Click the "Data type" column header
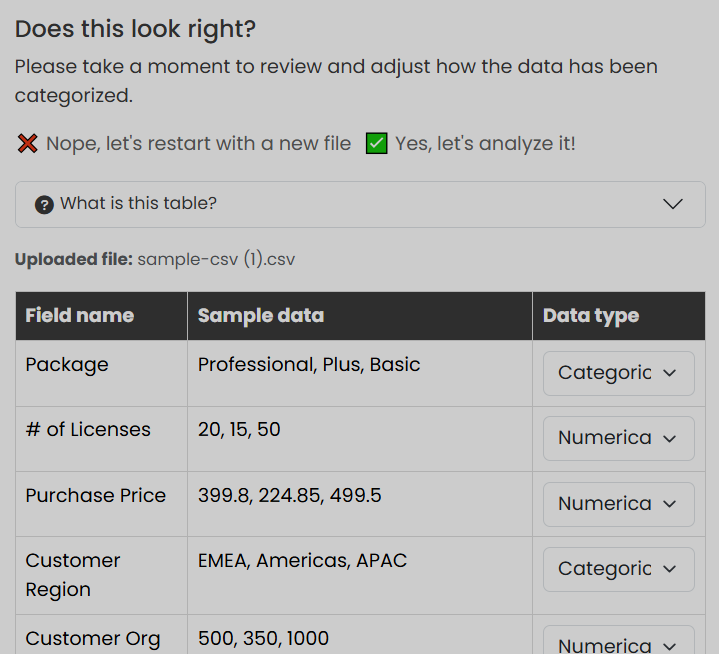719x654 pixels. (591, 316)
